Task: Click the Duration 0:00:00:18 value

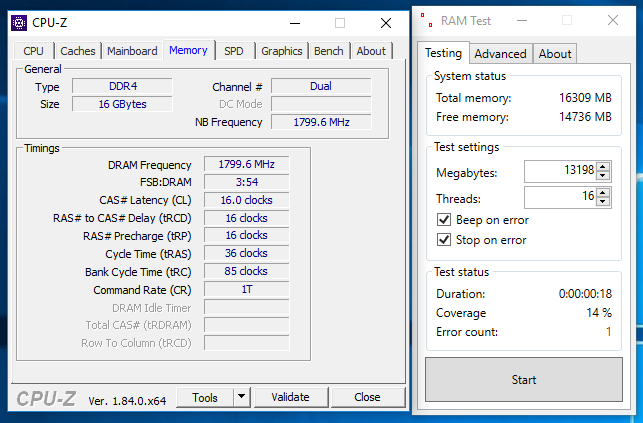Action: tap(585, 293)
